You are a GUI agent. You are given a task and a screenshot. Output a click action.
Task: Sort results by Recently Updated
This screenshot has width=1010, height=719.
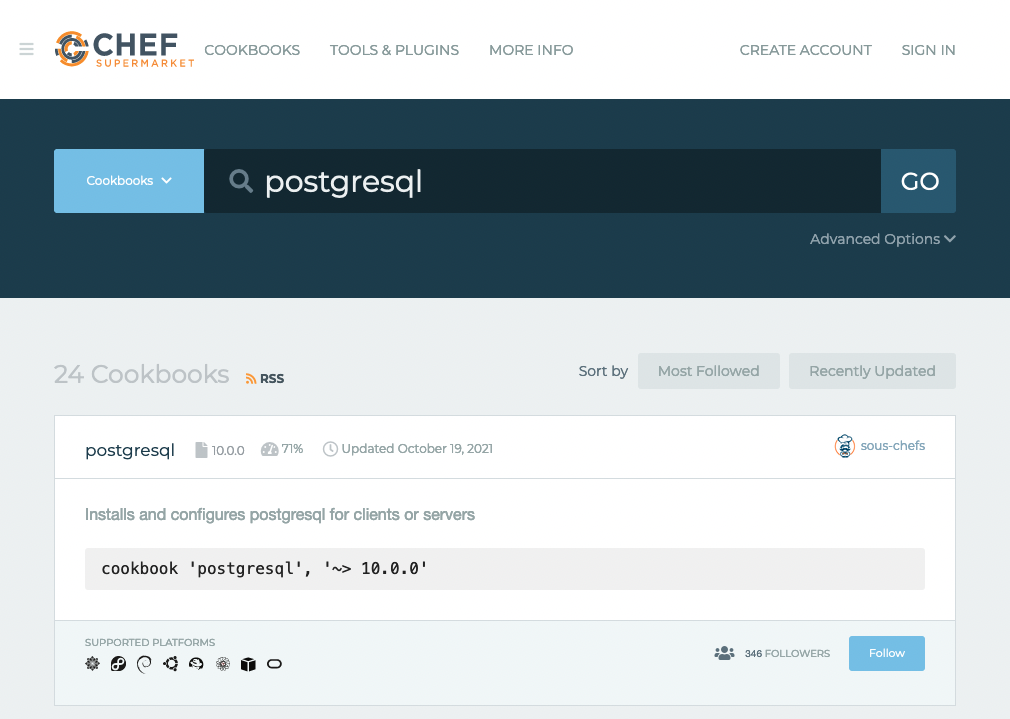[872, 371]
